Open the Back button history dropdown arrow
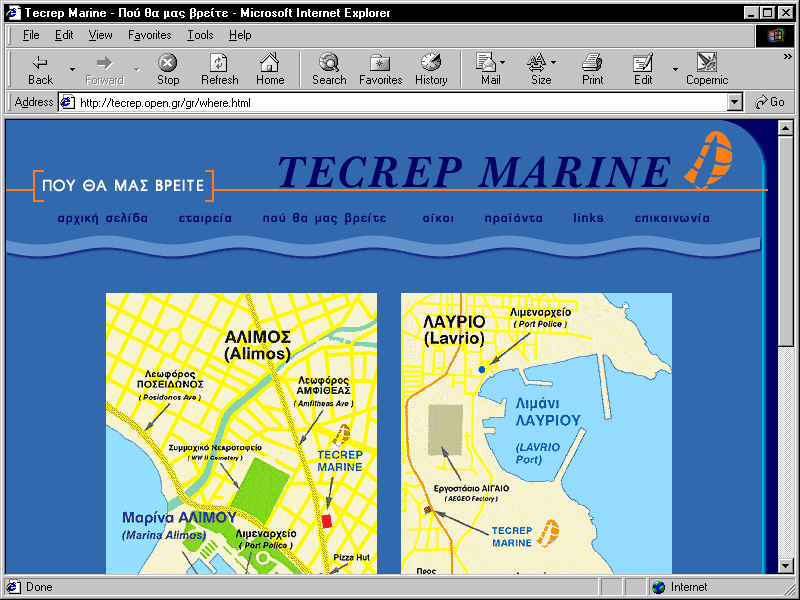 (x=72, y=69)
